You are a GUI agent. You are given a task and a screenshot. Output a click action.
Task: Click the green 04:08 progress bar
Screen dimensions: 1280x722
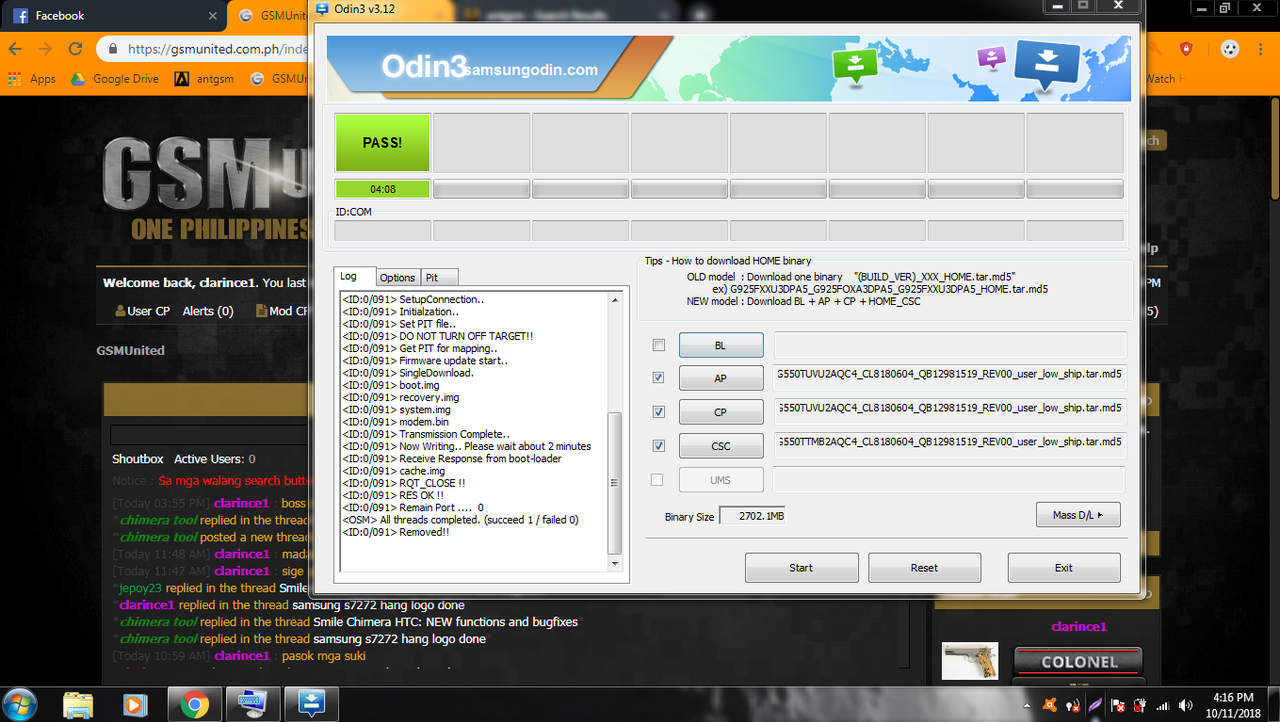[382, 189]
